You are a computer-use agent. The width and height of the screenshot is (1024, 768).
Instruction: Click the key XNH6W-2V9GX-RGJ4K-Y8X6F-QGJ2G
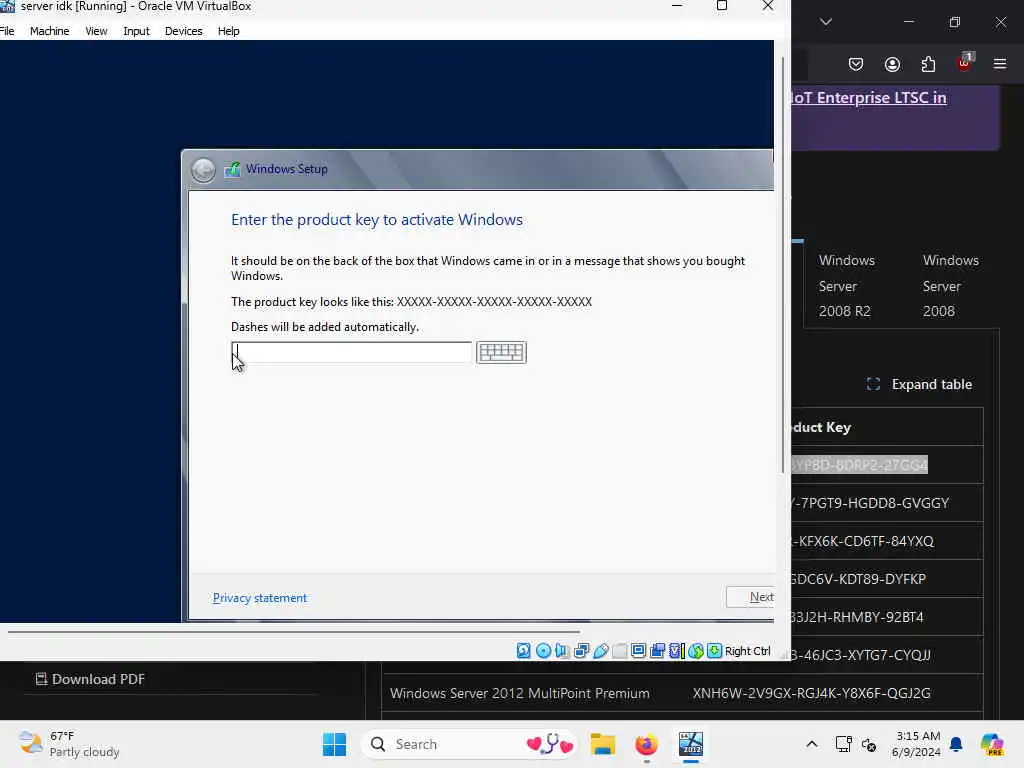(x=811, y=693)
